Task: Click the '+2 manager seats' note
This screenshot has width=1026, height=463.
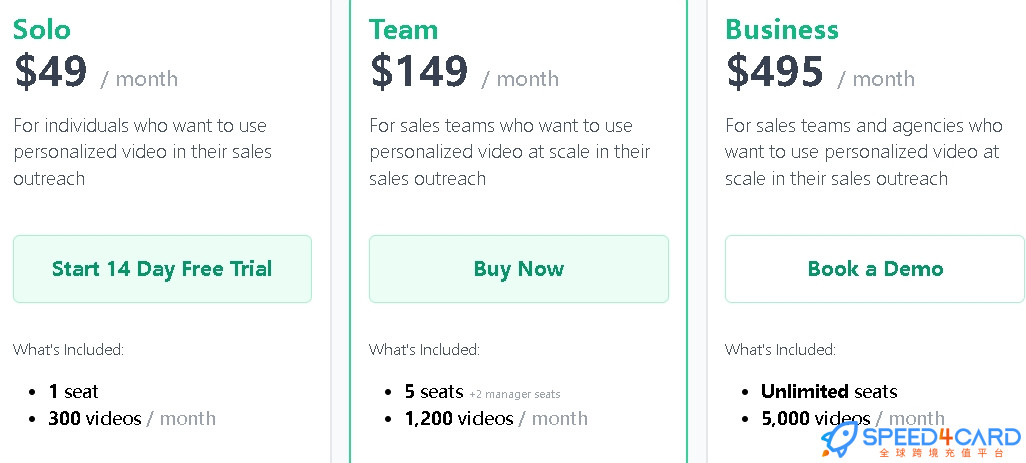Action: coord(515,394)
